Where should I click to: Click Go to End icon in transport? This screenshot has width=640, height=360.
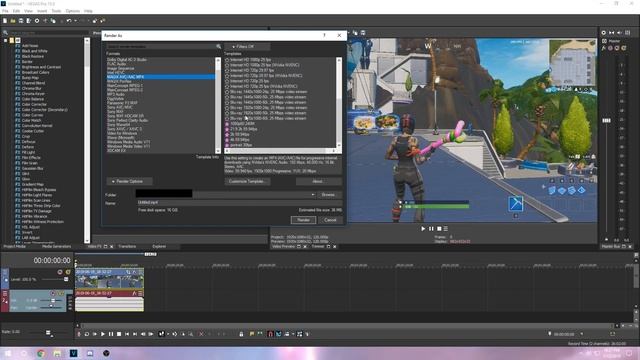(135, 334)
